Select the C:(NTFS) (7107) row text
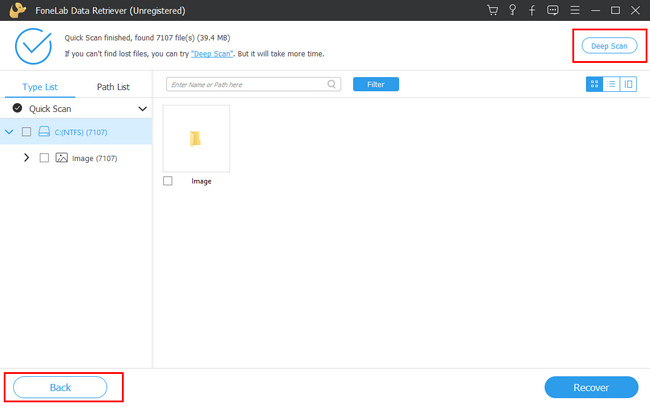The image size is (650, 409). (81, 132)
